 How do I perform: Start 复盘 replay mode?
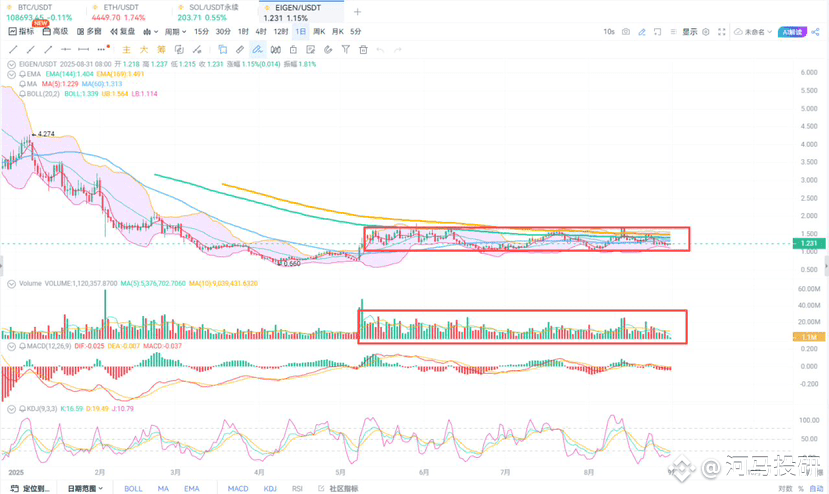coord(122,32)
